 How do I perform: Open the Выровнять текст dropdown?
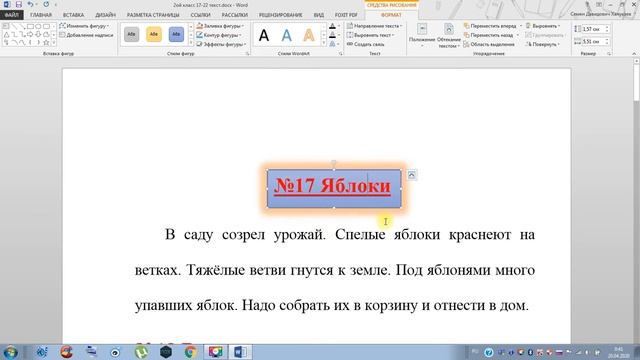point(371,35)
